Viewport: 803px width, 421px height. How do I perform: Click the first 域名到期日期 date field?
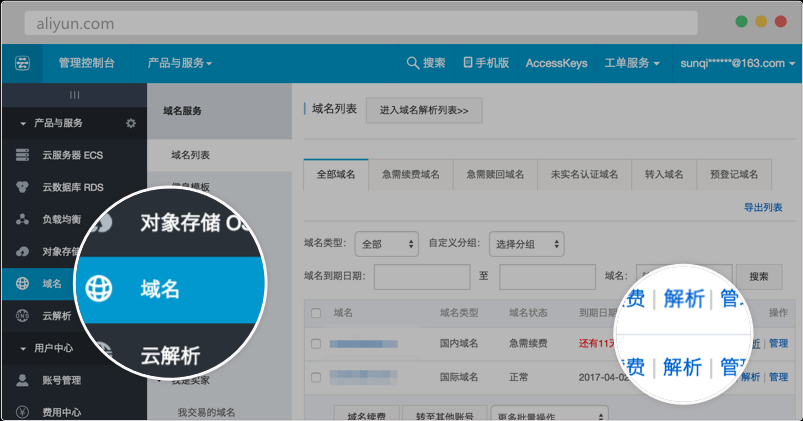(x=421, y=276)
